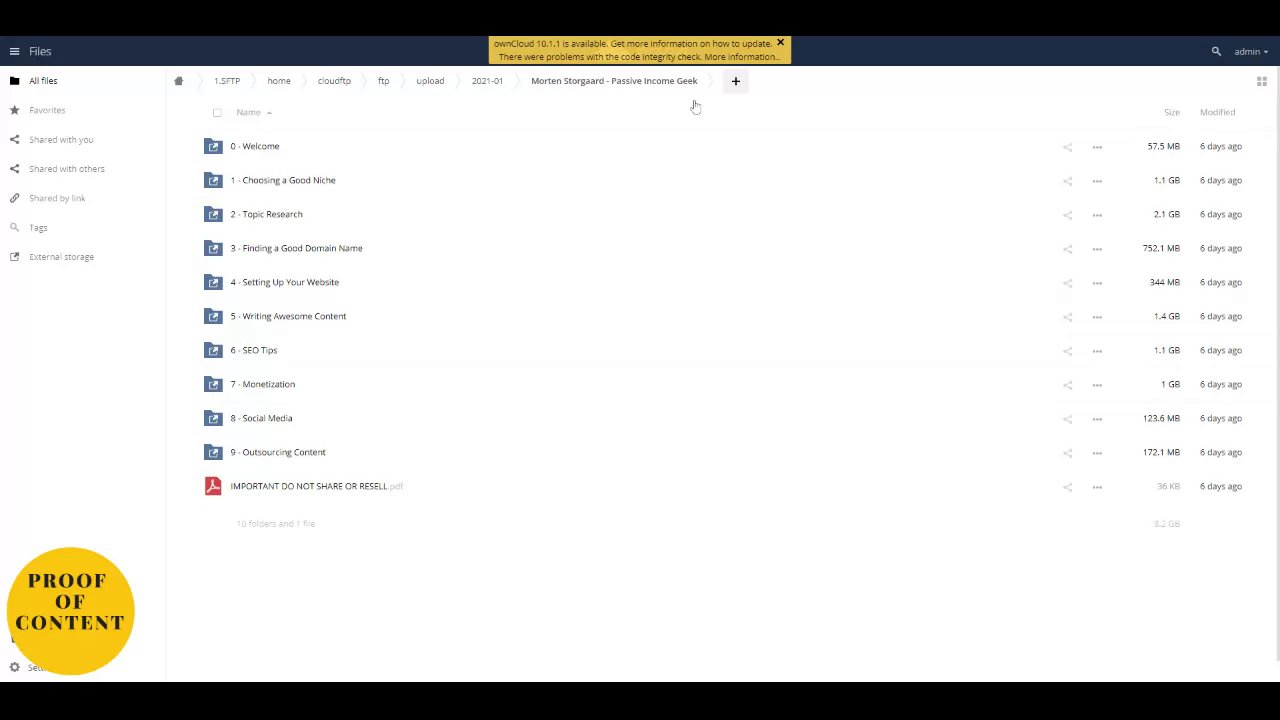Open the 2 - Topic Research folder

[x=266, y=214]
